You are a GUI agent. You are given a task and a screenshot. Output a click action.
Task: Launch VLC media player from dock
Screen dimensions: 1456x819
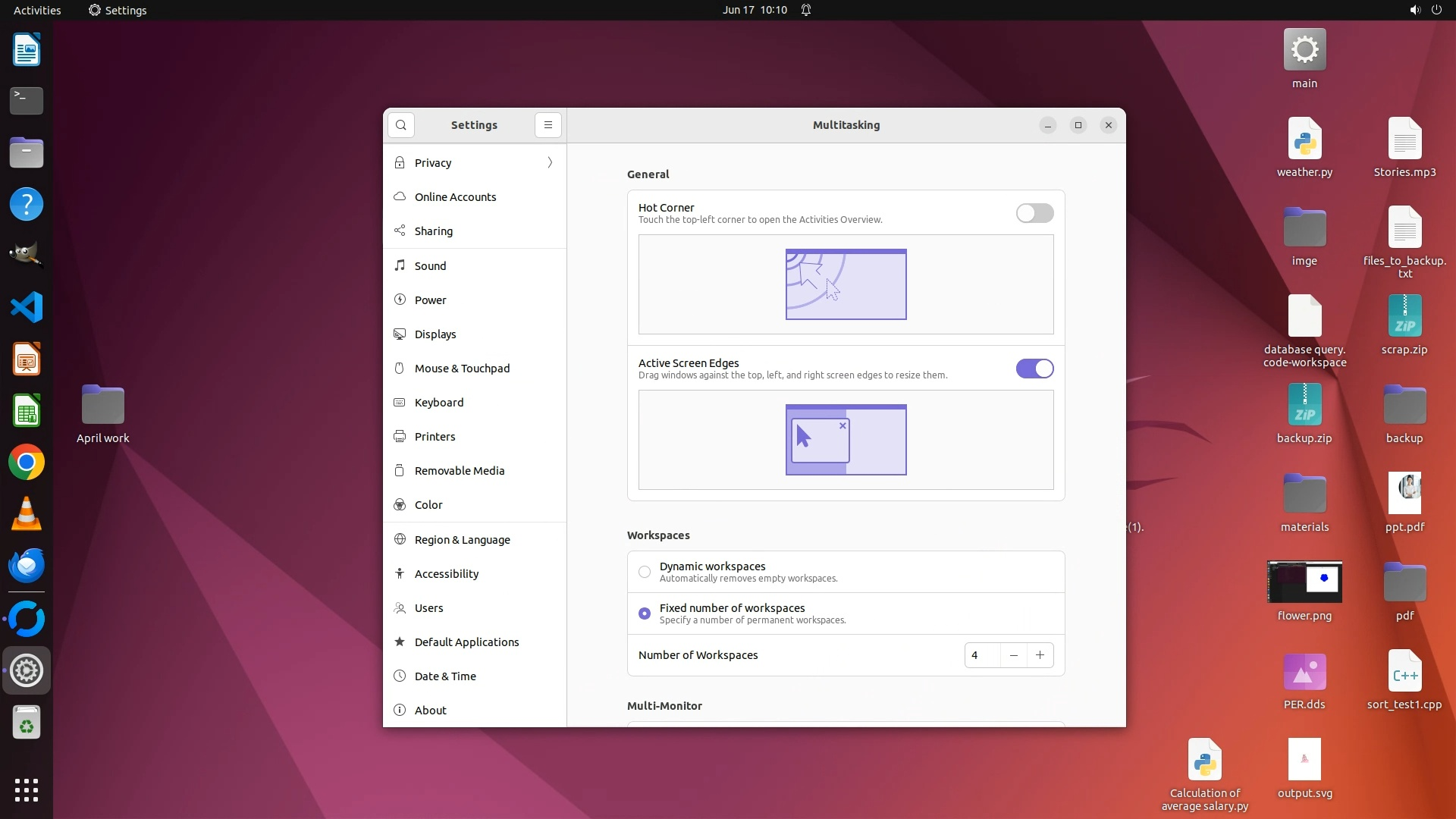pos(27,514)
